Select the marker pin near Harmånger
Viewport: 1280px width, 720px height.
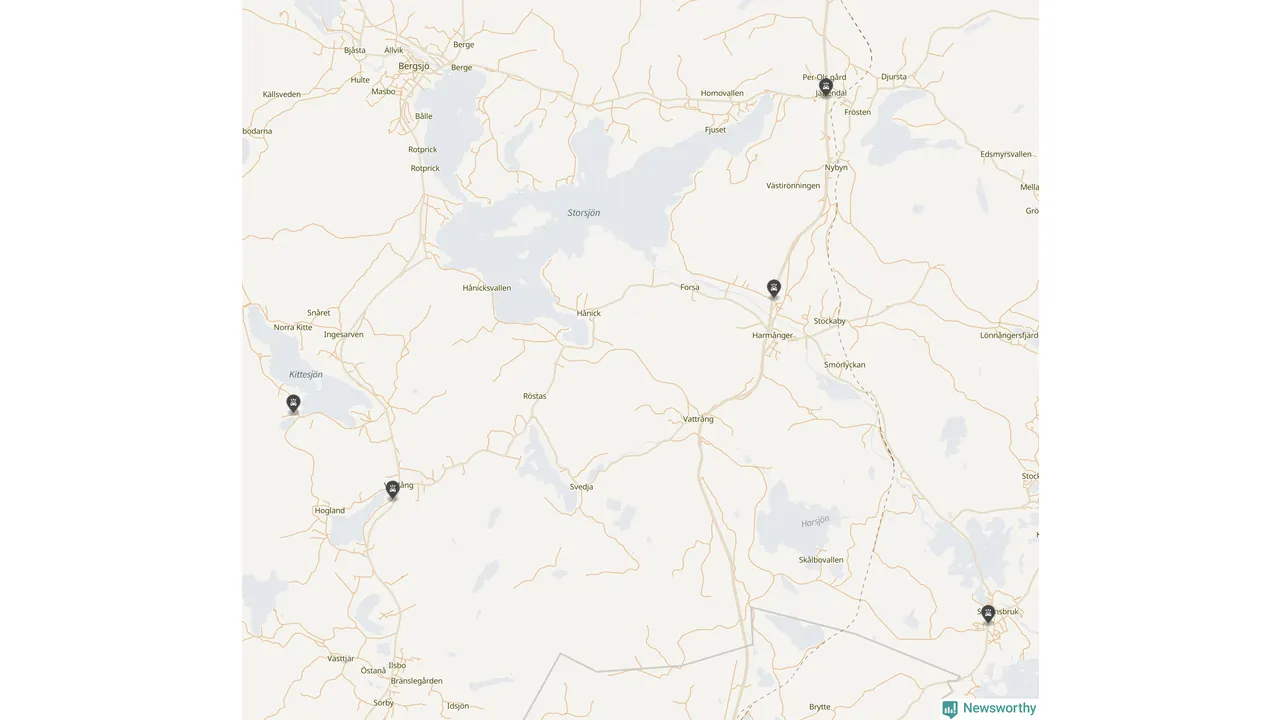point(774,289)
